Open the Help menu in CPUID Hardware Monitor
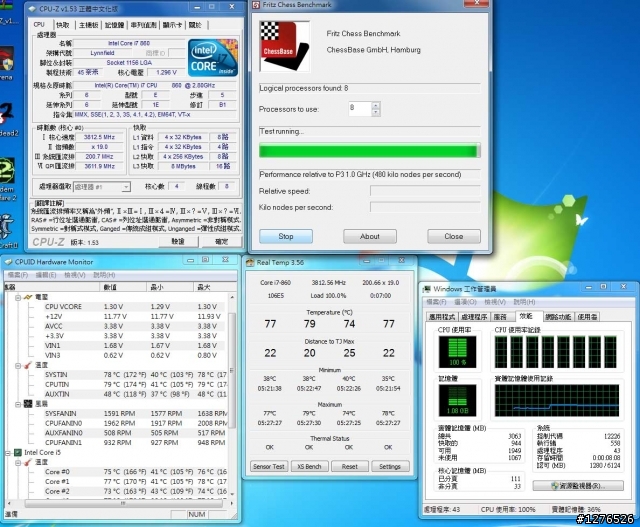The width and height of the screenshot is (640, 527). point(104,275)
